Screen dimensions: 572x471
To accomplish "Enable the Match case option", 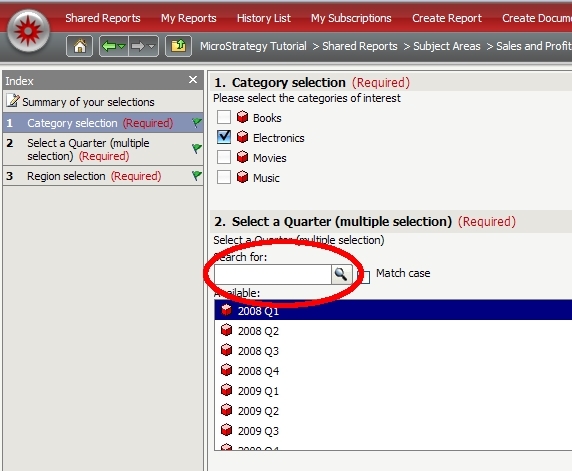I will (365, 277).
